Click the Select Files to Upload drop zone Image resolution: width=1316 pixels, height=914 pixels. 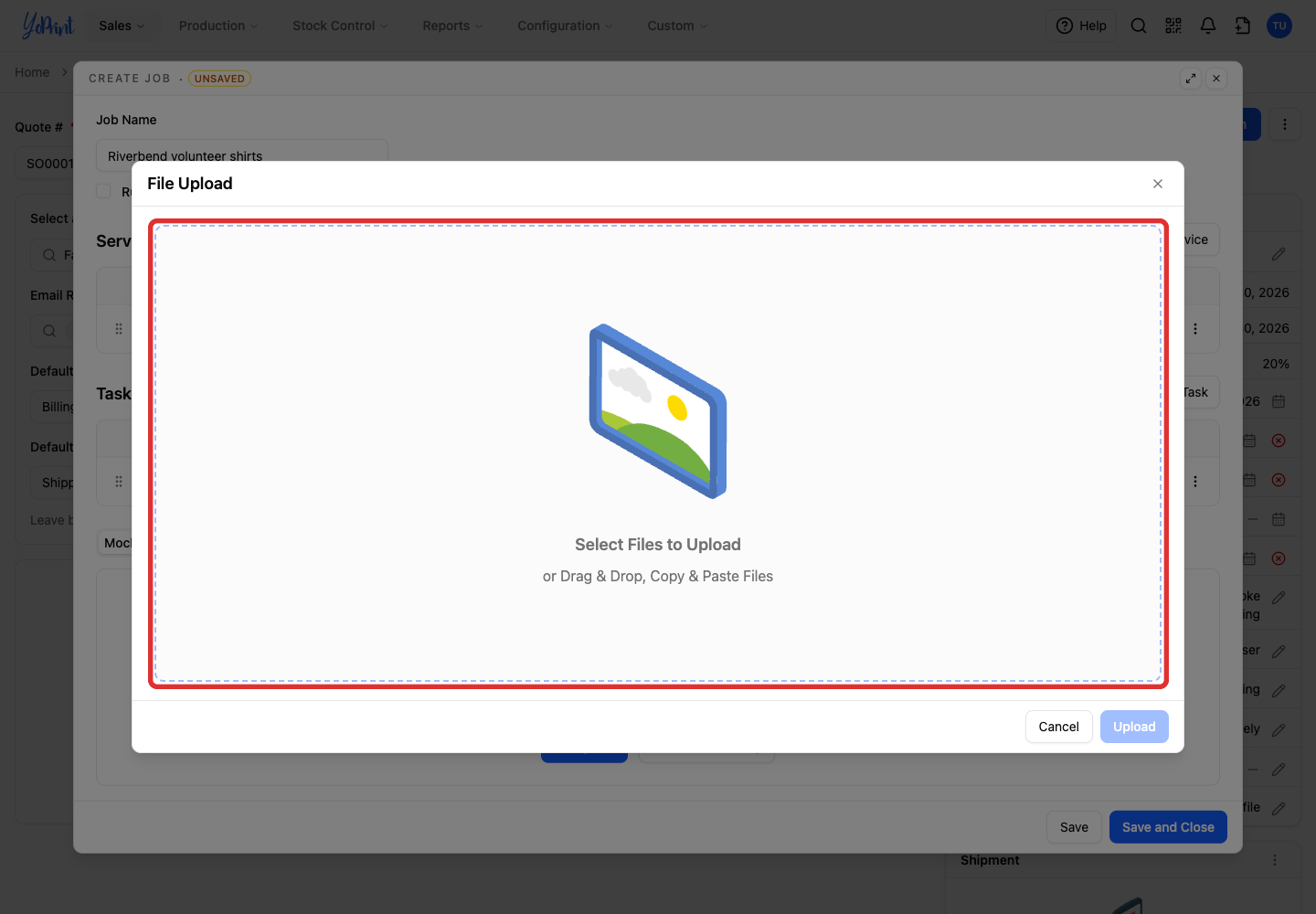[x=658, y=453]
